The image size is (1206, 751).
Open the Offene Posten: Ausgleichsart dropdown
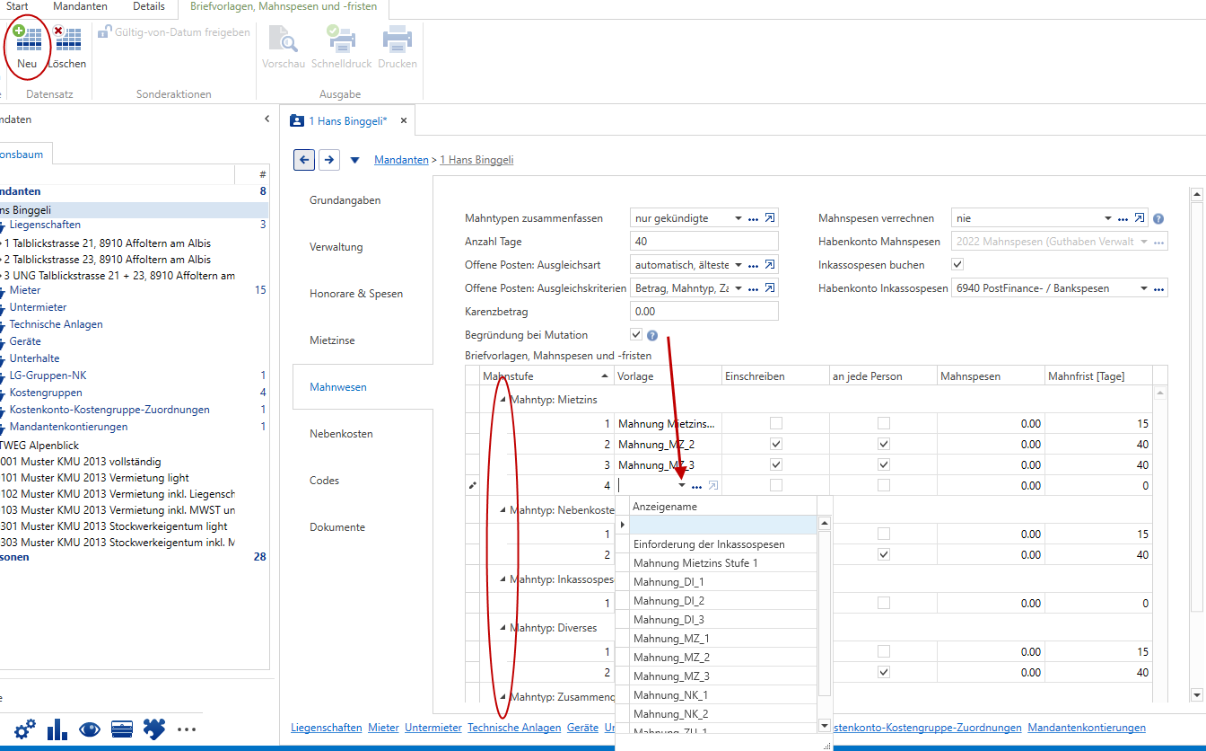[738, 265]
